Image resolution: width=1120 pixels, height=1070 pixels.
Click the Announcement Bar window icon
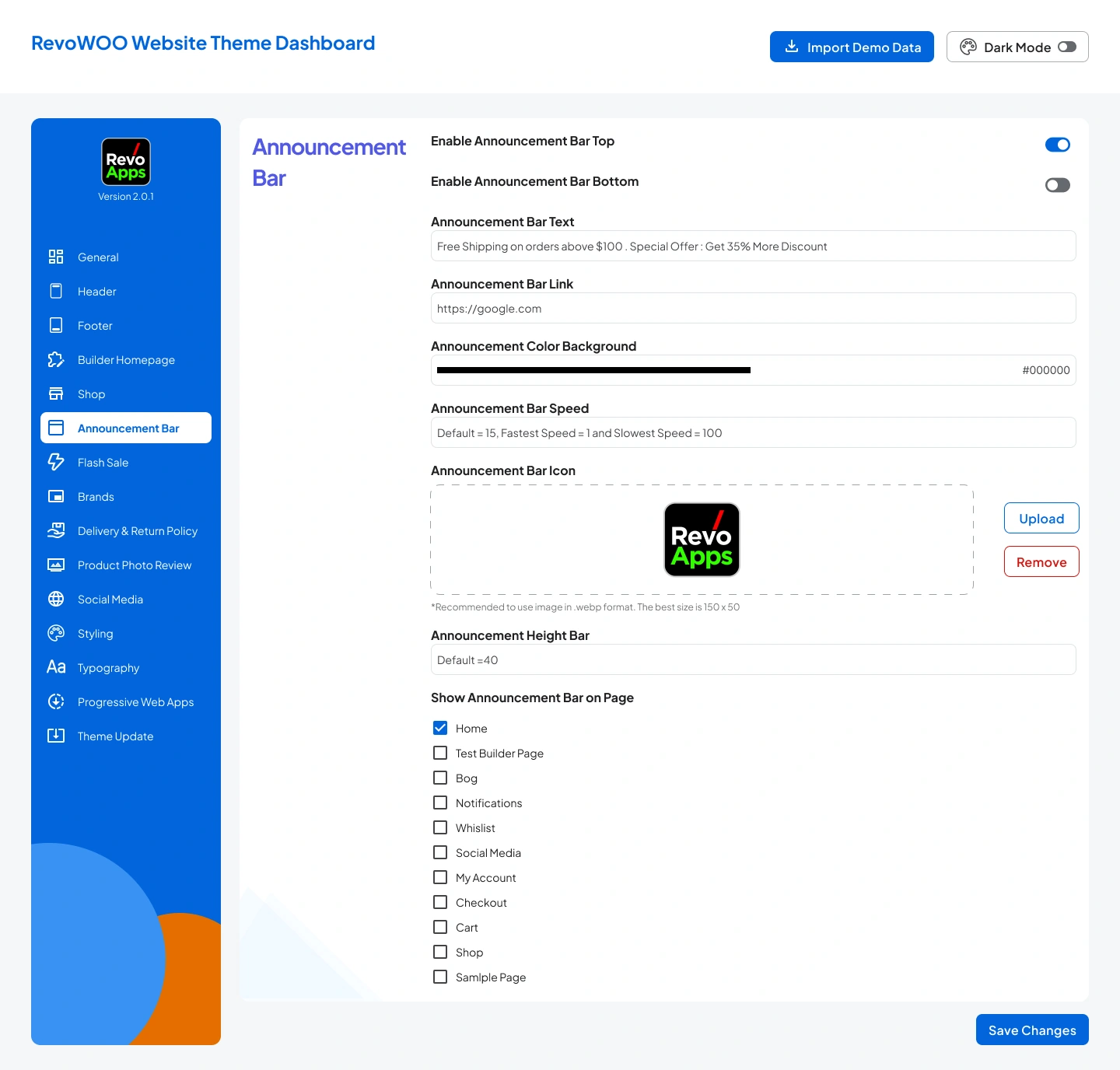pyautogui.click(x=56, y=428)
